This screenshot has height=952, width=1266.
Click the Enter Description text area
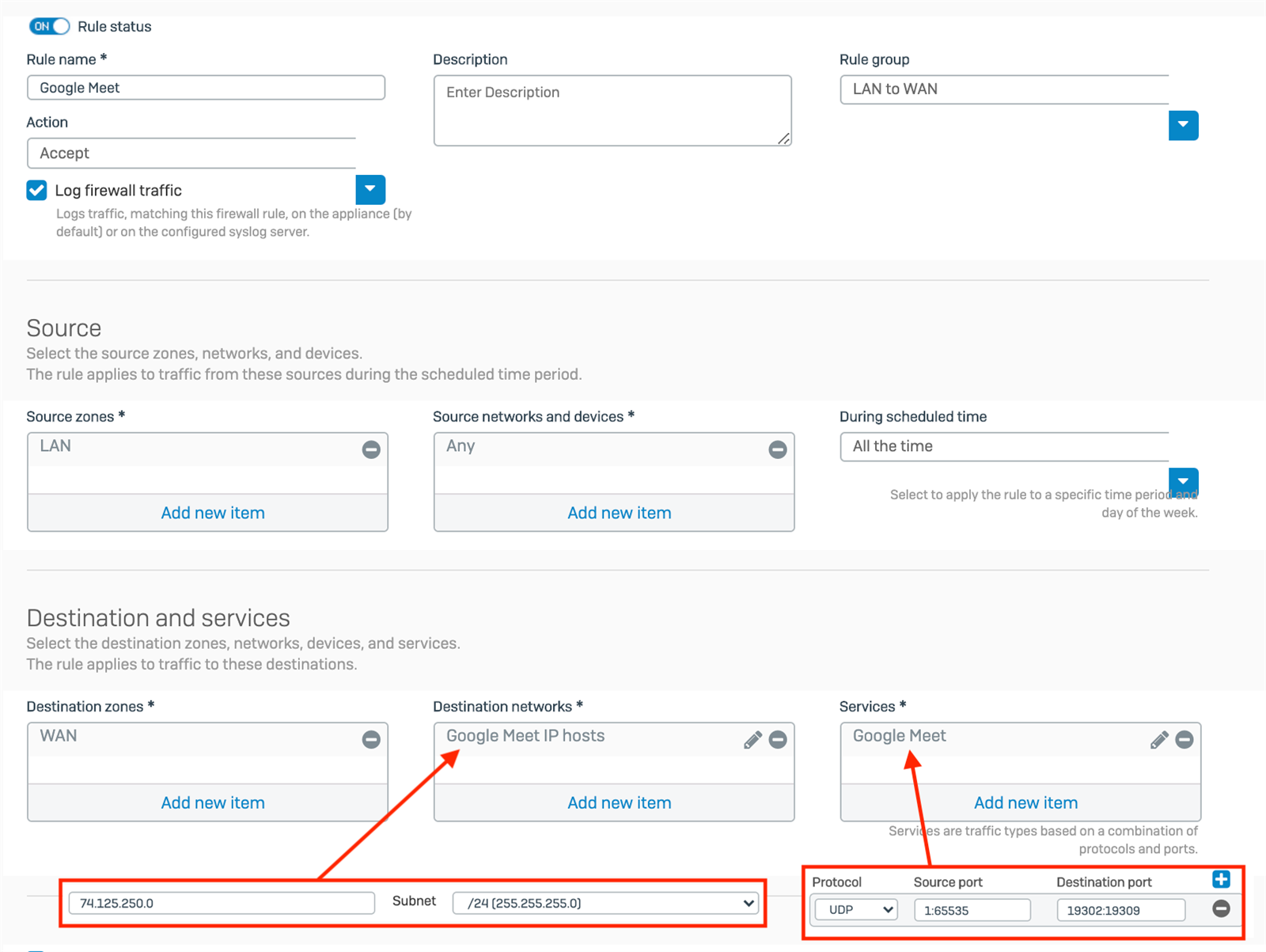pyautogui.click(x=612, y=111)
